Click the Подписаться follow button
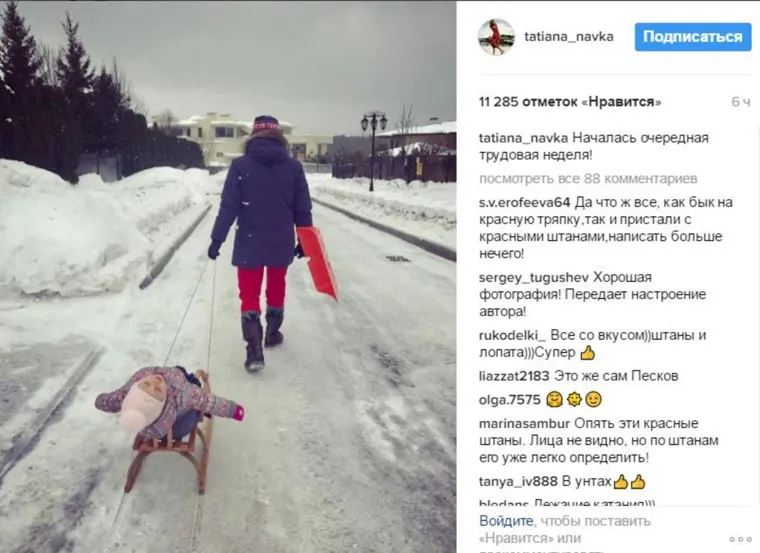760x553 pixels. [x=693, y=37]
